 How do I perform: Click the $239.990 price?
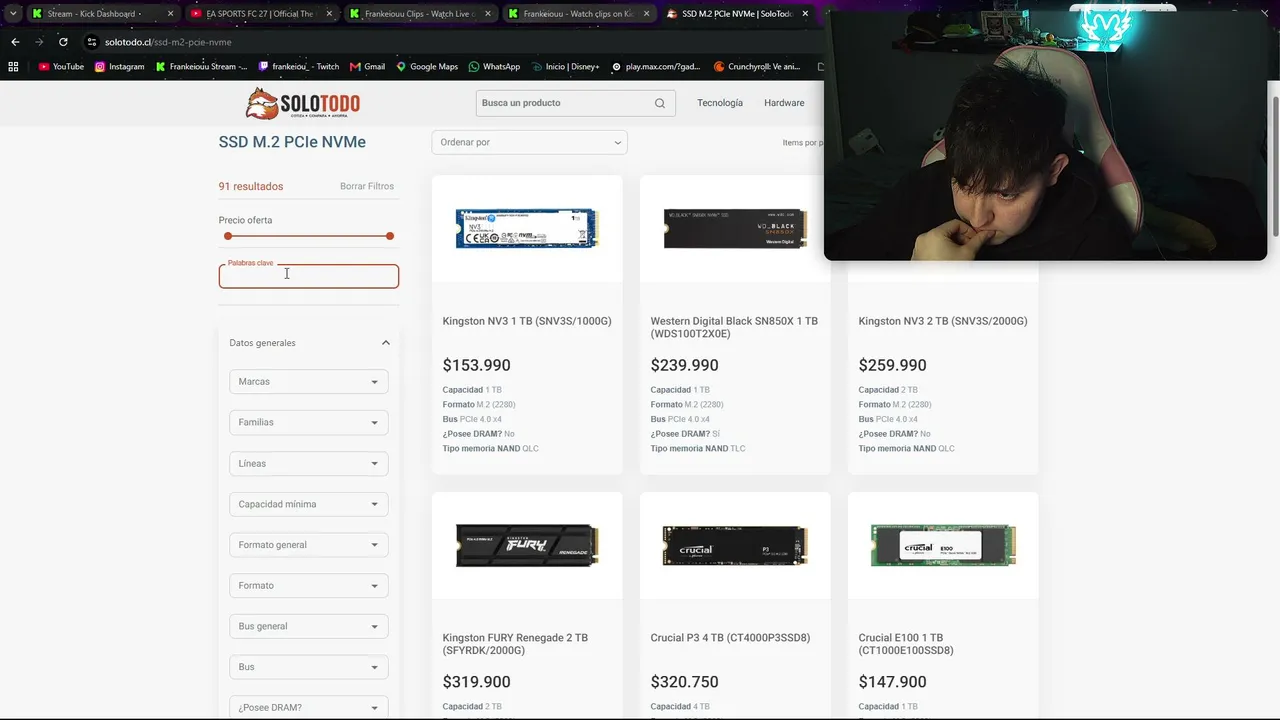(x=685, y=365)
